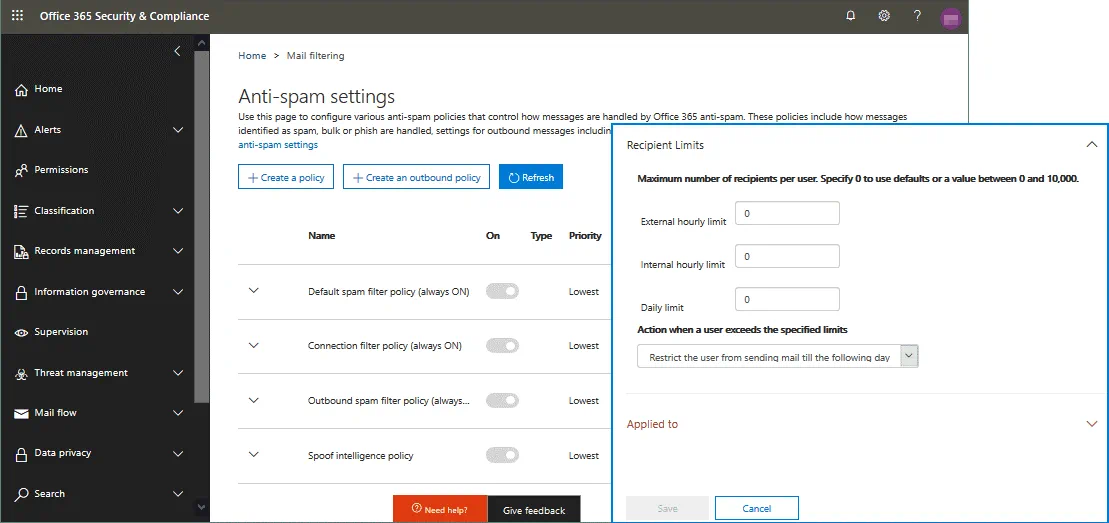Click the Mail flow envelope icon
The height and width of the screenshot is (523, 1109).
21,413
